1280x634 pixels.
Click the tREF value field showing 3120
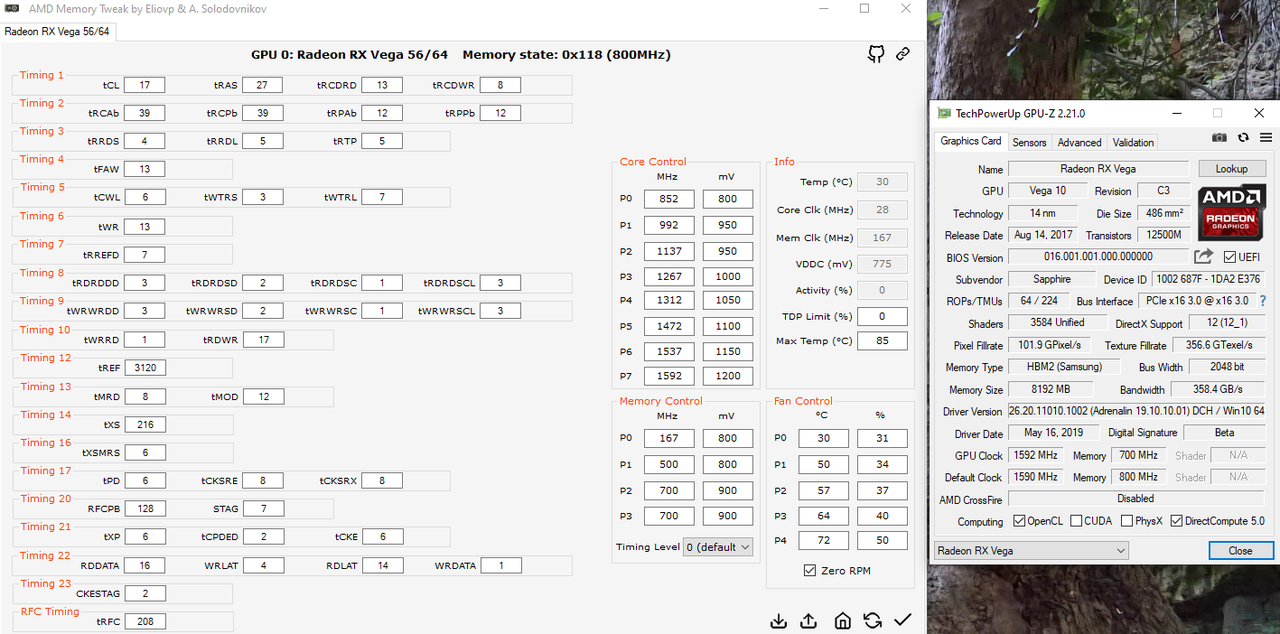pyautogui.click(x=145, y=368)
